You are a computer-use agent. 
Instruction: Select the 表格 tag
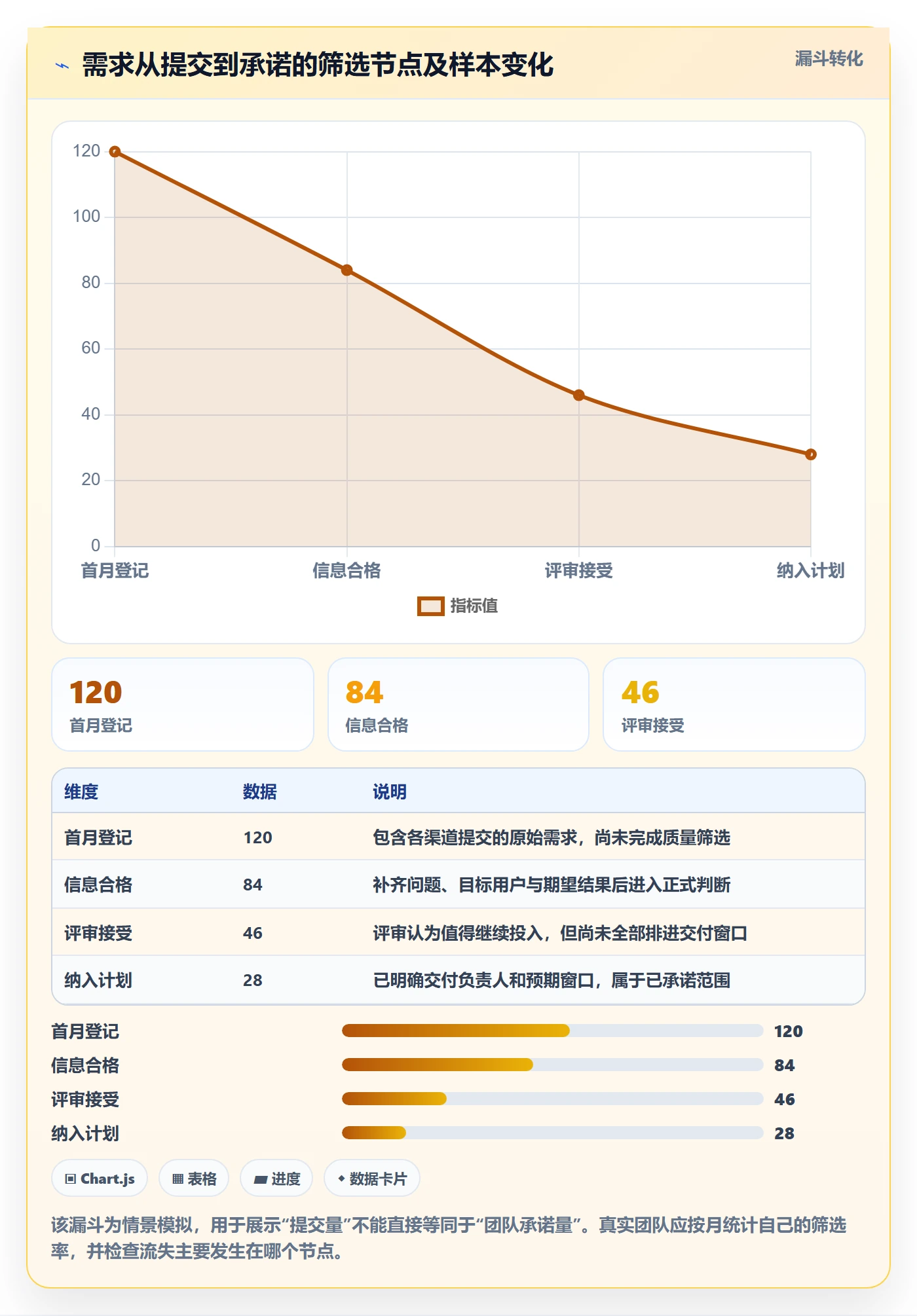coord(194,1179)
